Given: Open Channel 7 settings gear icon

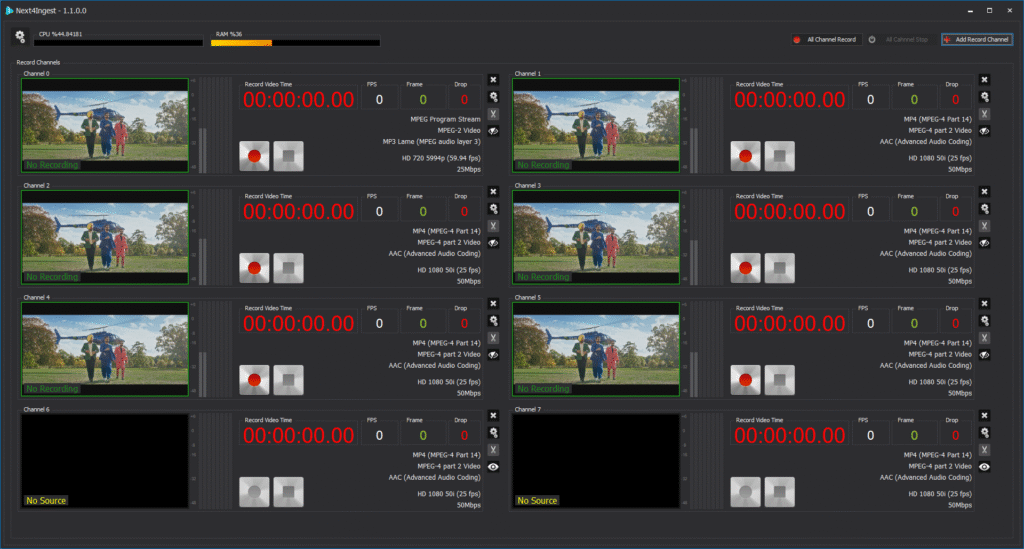Looking at the screenshot, I should (984, 433).
